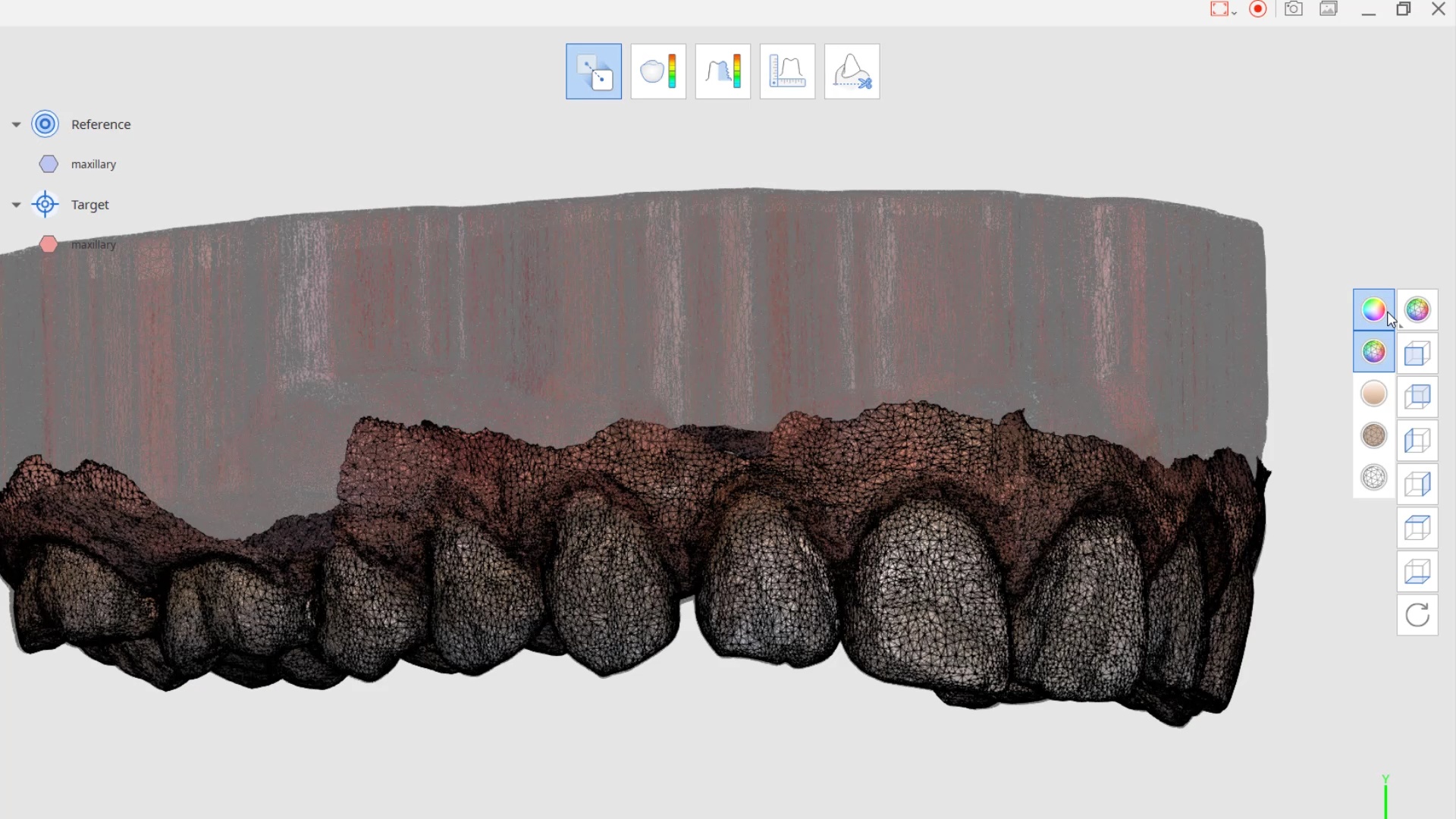
Task: Expand the capture region dropdown arrow
Action: 1235,12
